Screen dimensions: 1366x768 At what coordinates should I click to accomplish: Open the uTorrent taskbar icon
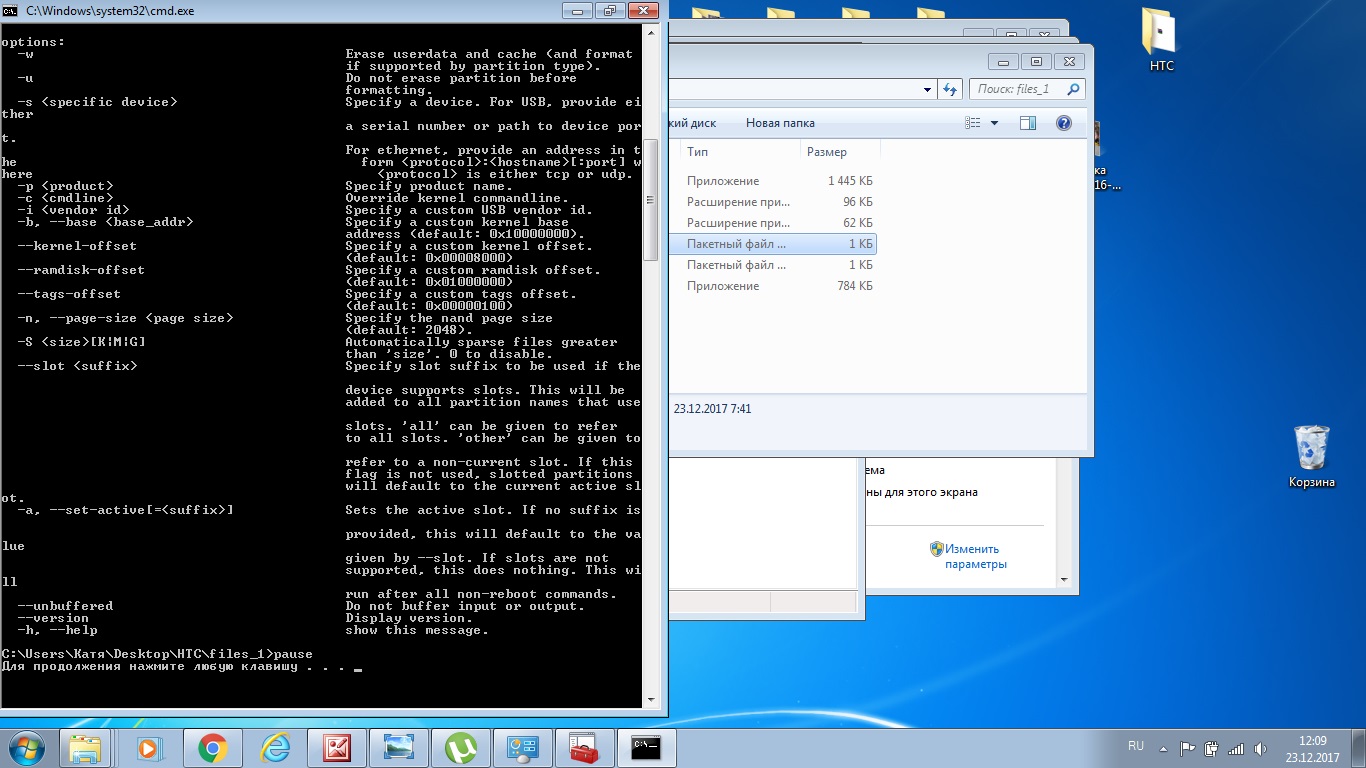[461, 748]
